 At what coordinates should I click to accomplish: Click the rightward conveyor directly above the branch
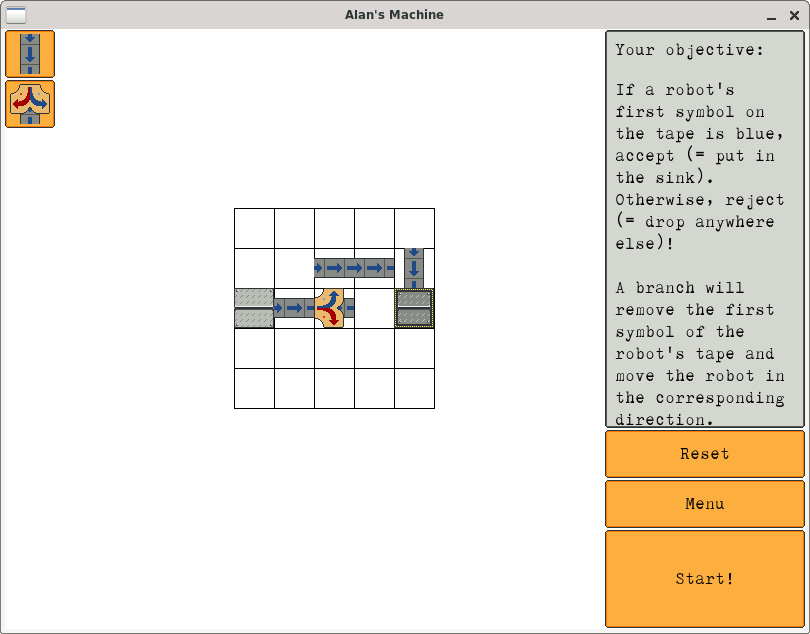click(334, 268)
